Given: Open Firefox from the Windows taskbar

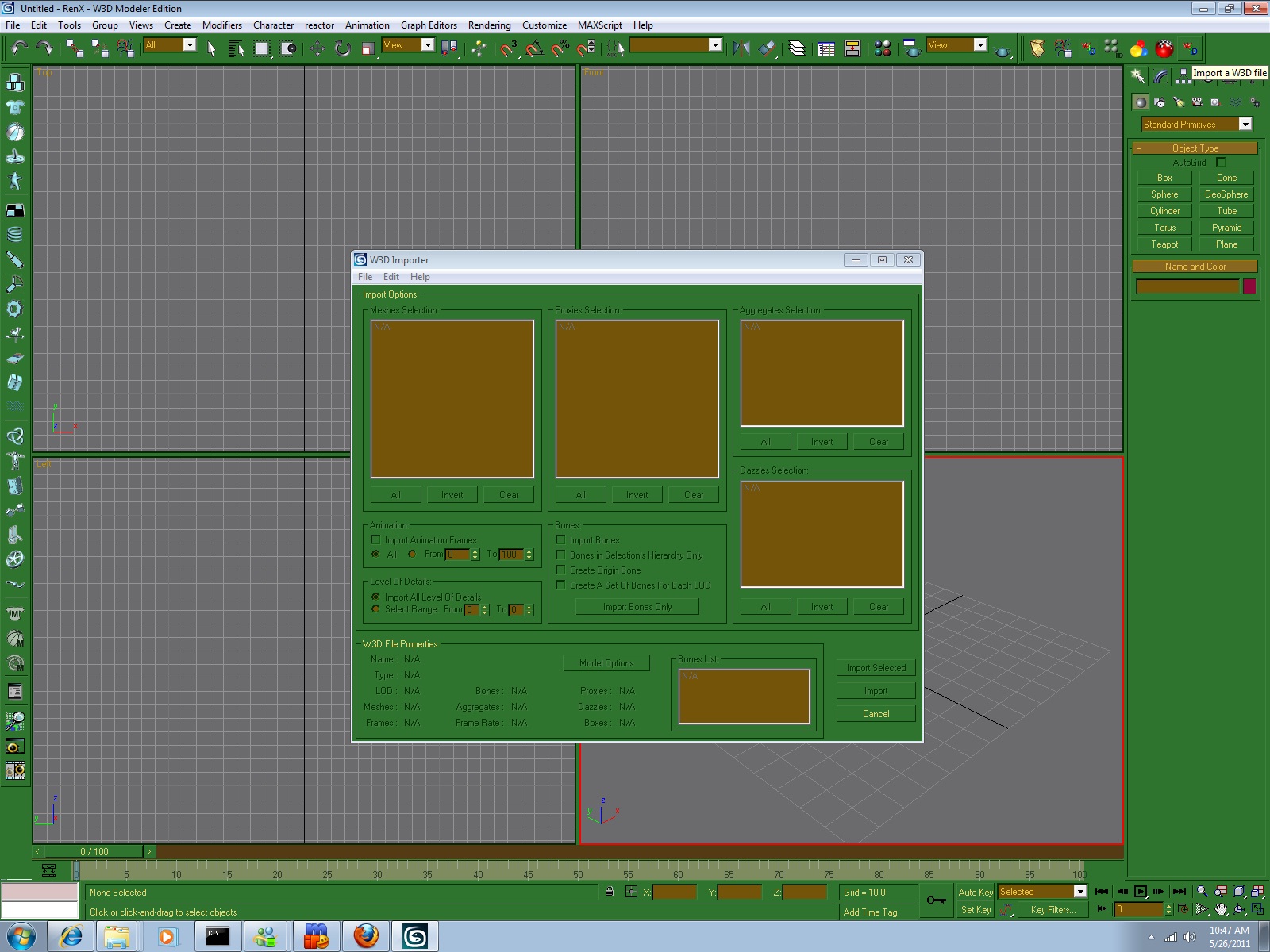Looking at the screenshot, I should coord(366,936).
